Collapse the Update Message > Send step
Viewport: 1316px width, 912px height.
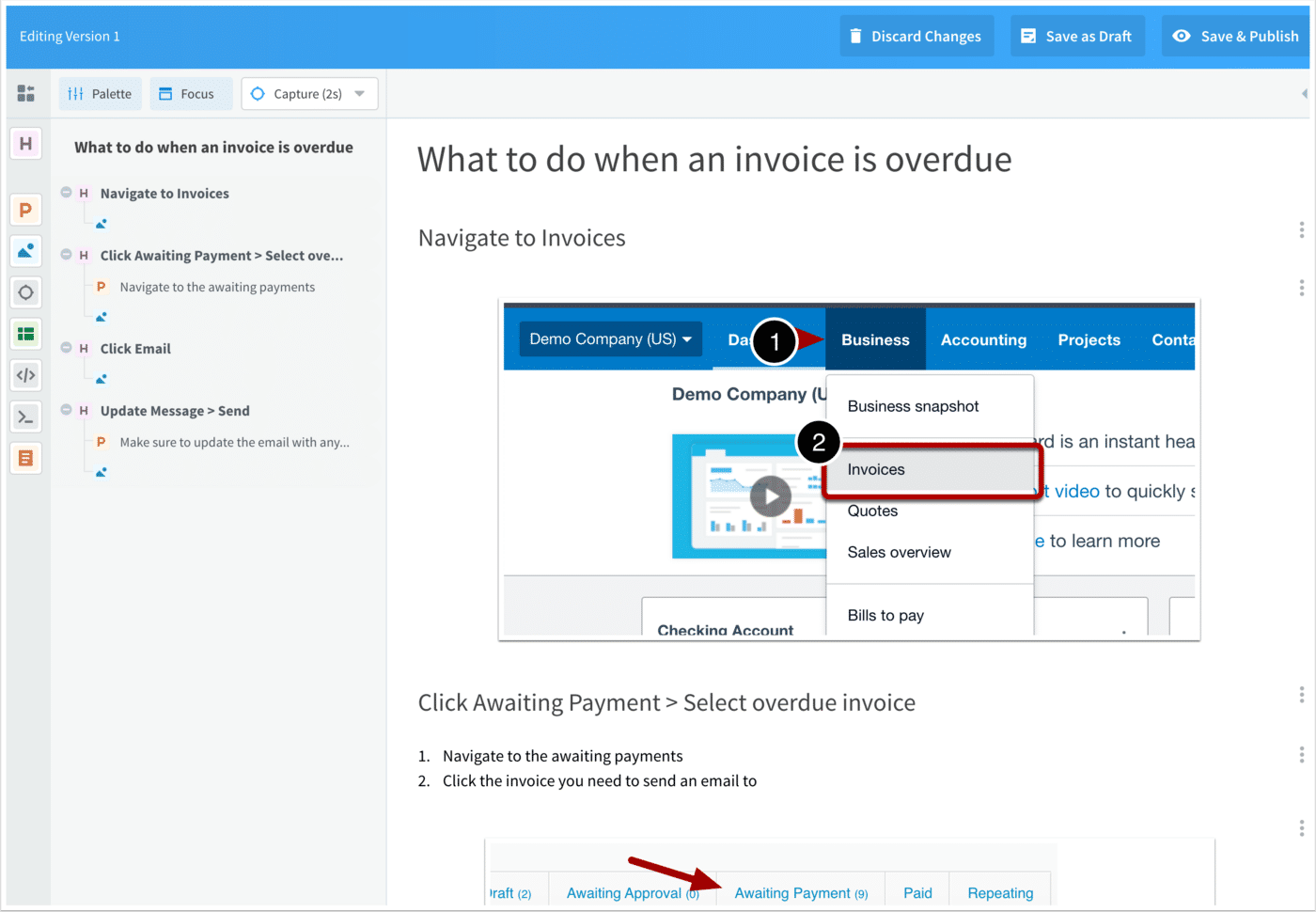click(x=64, y=410)
